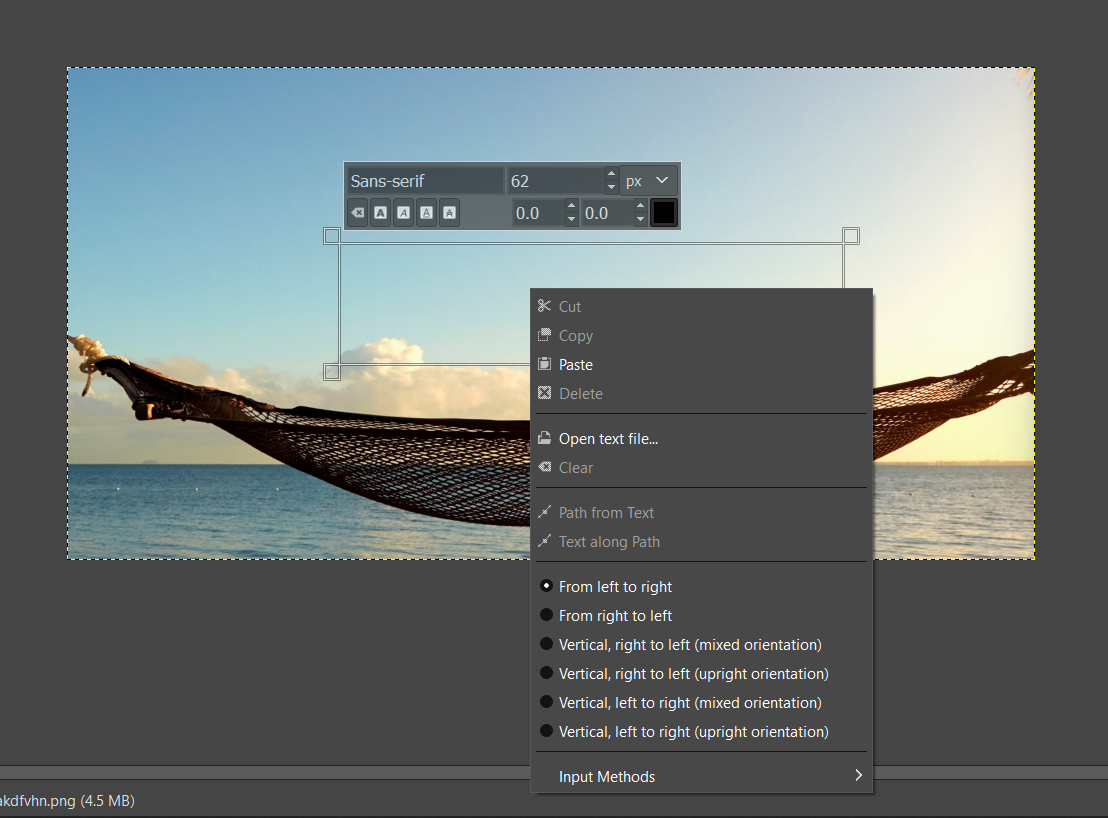Screen dimensions: 1108x818
Task: Choose Path from Text menu entry
Action: 606,513
